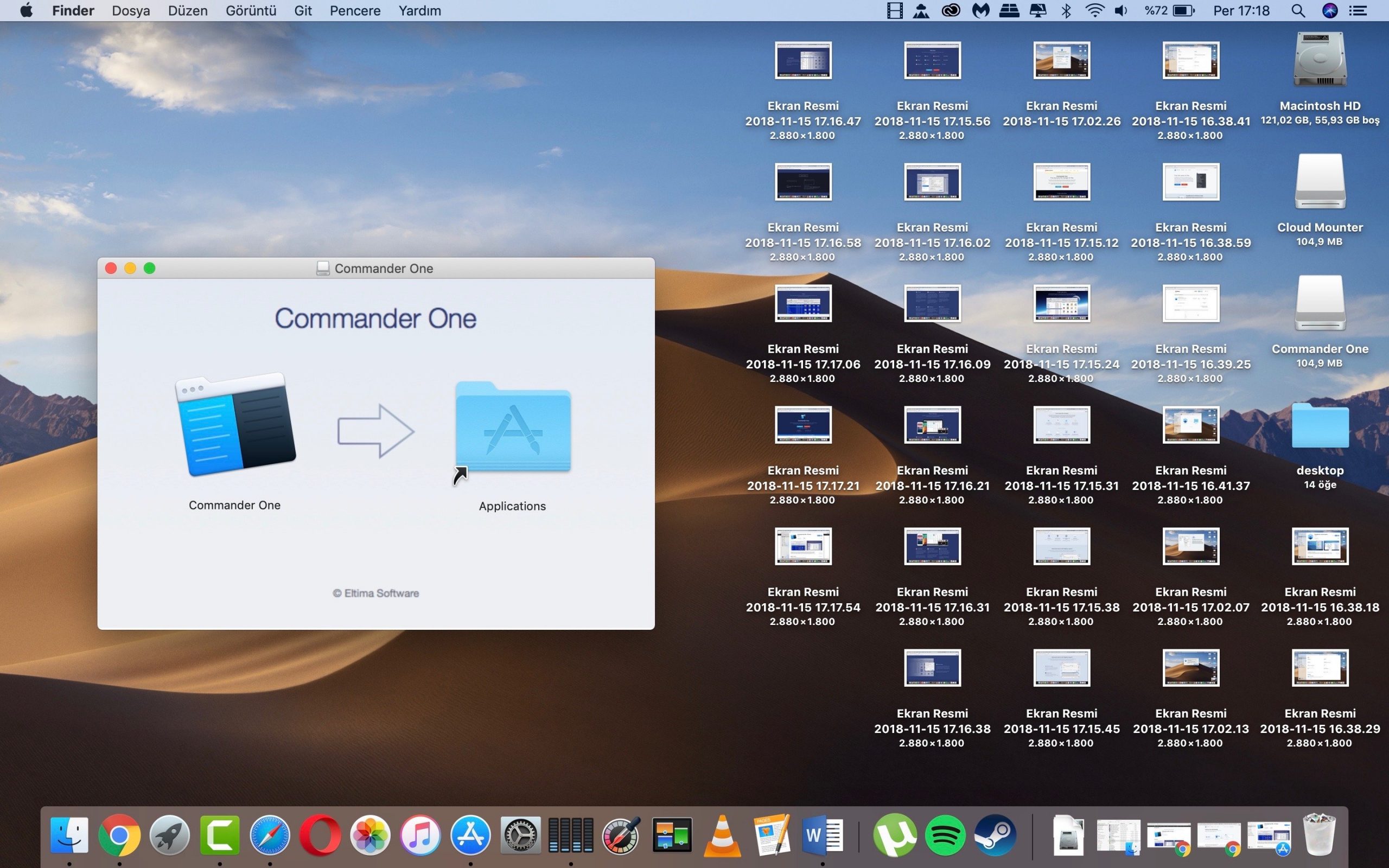Open Spotify from the dock
1389x868 pixels.
[945, 835]
